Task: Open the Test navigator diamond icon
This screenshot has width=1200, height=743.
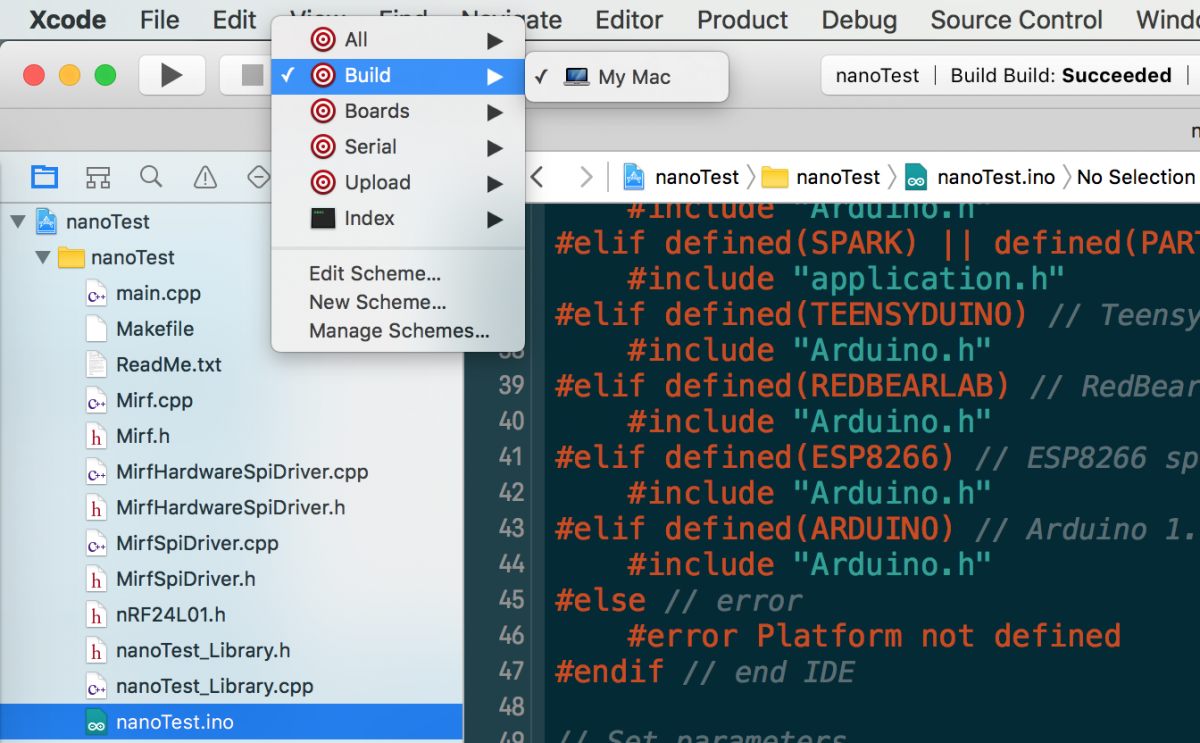Action: pos(258,177)
